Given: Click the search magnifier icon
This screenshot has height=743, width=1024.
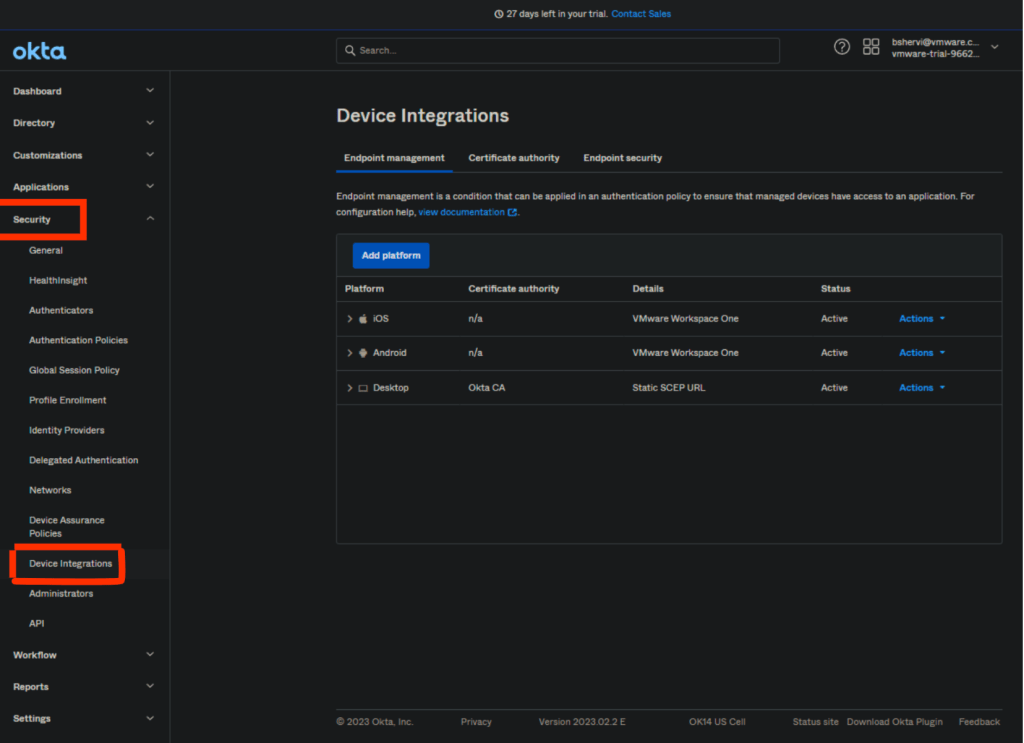Looking at the screenshot, I should (350, 50).
